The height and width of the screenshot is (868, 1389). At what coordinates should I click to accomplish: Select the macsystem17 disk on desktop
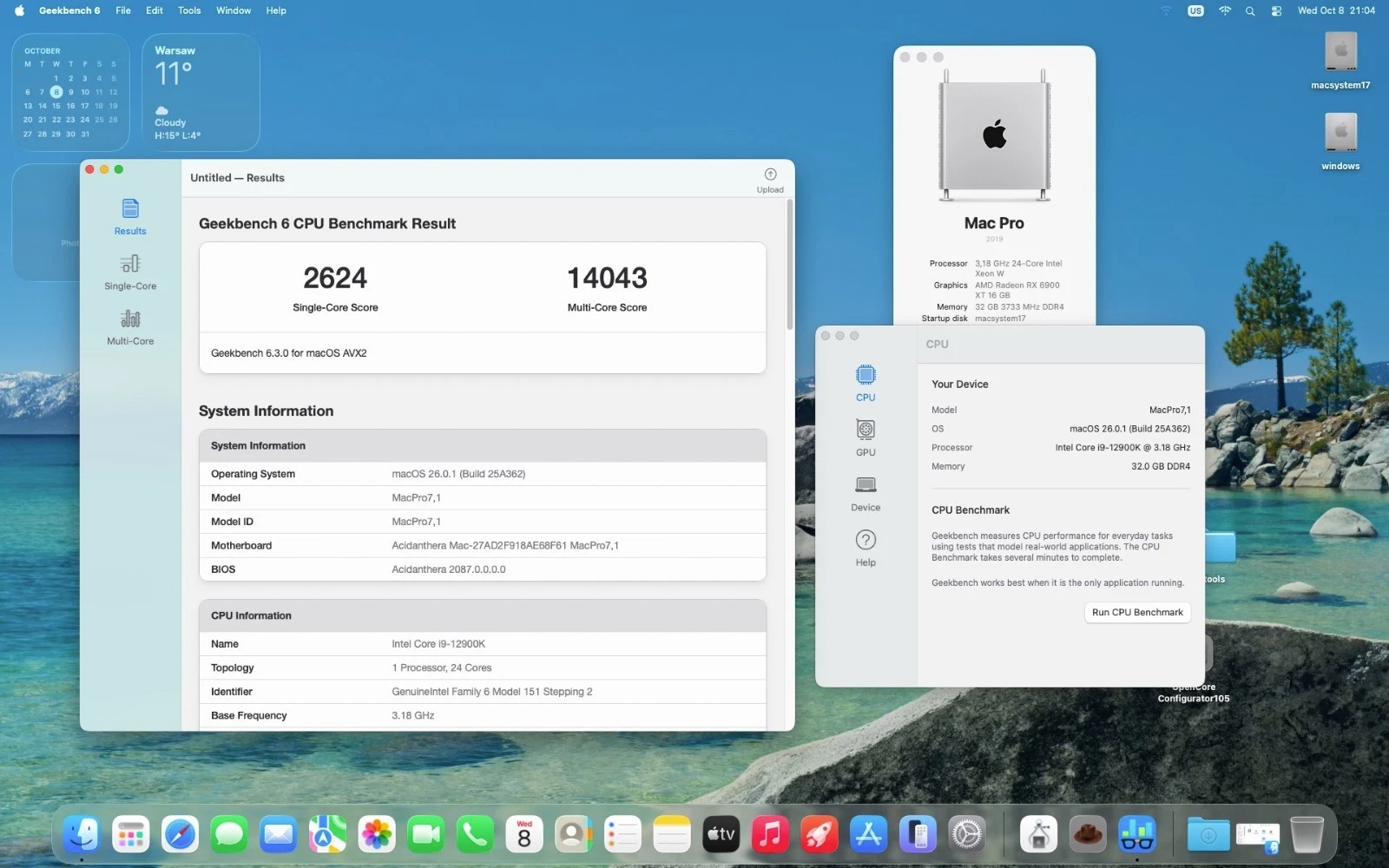click(1340, 61)
